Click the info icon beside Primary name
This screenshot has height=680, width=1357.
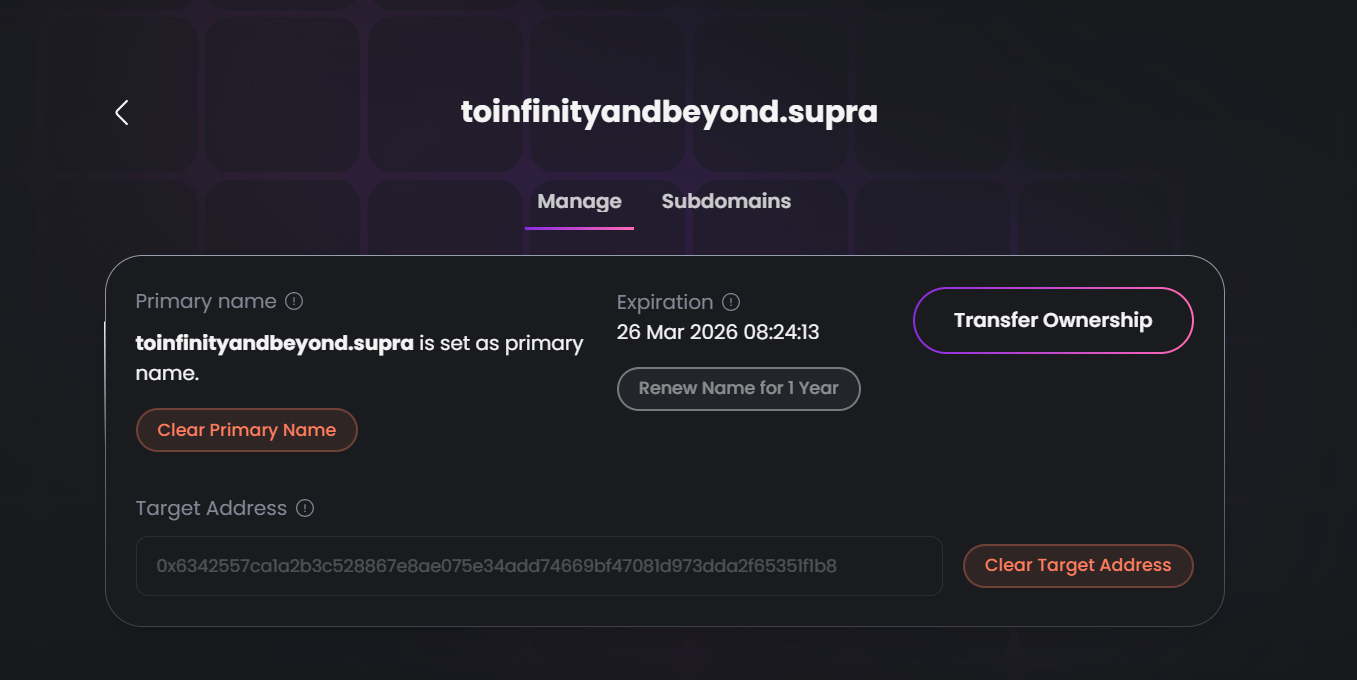[x=294, y=301]
